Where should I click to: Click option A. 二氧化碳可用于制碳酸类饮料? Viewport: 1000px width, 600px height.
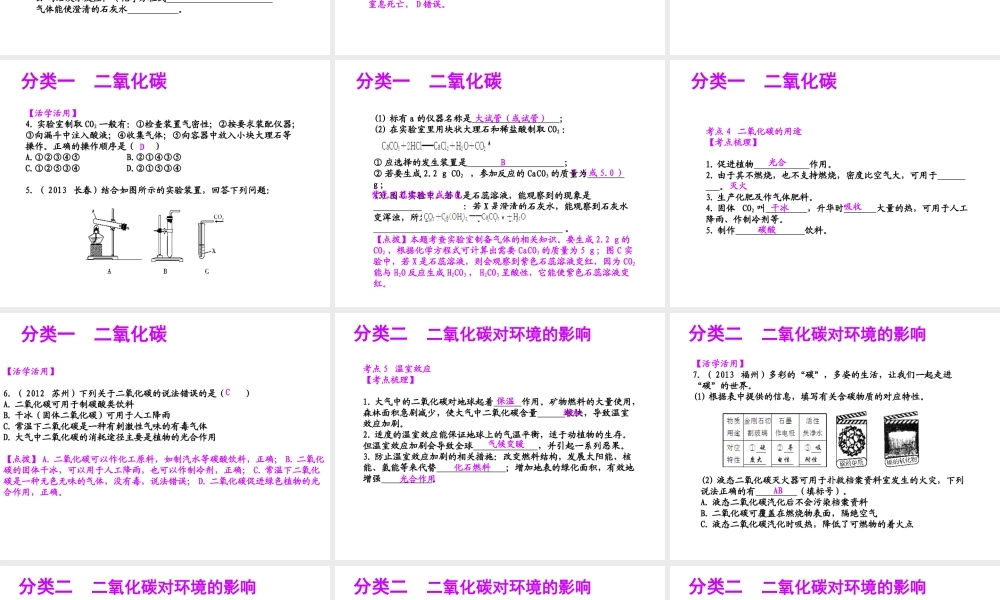click(x=69, y=404)
